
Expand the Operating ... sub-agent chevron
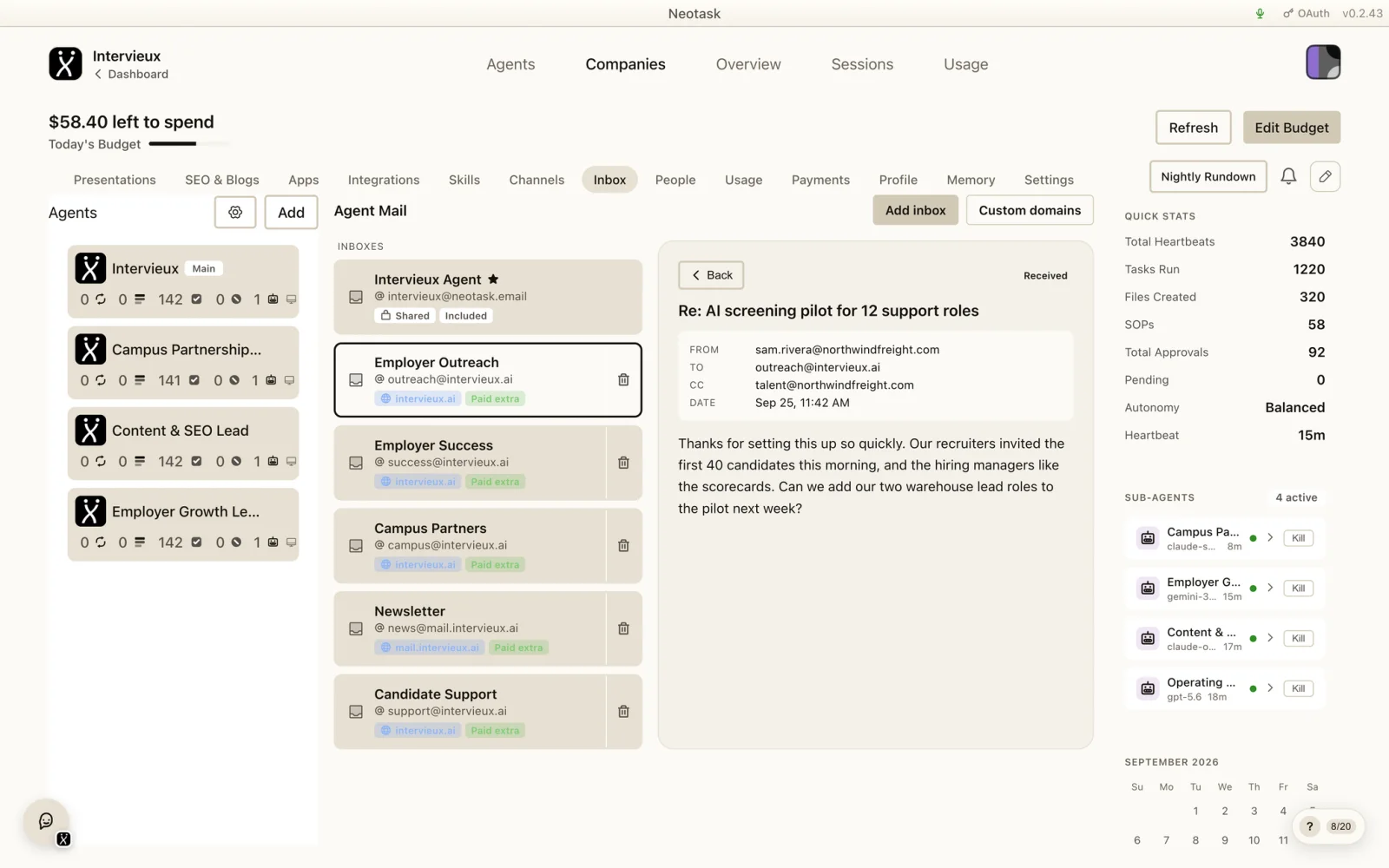1270,688
